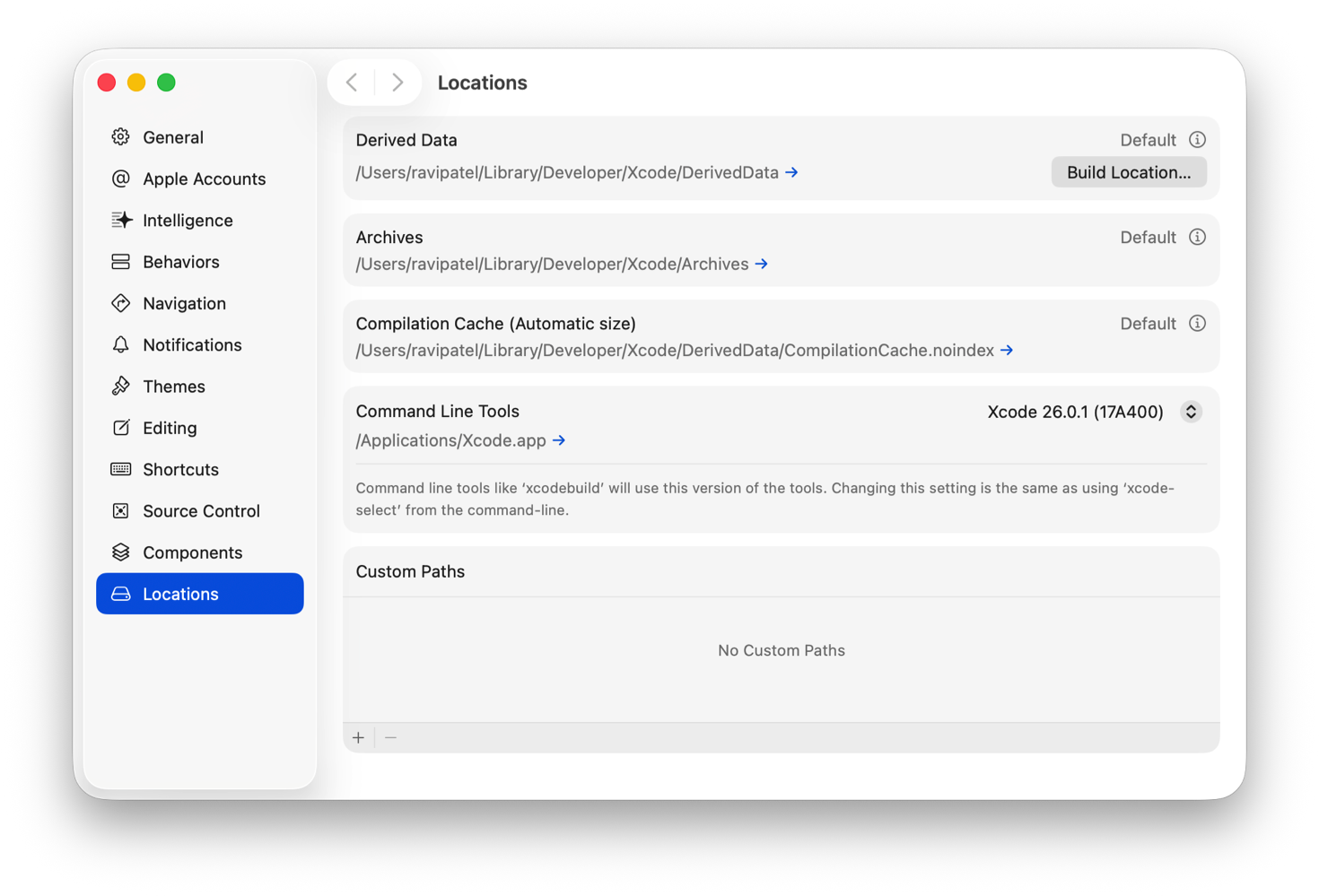Image resolution: width=1319 pixels, height=896 pixels.
Task: Click Xcode 26.0.1 (17A400) version text
Action: [1075, 412]
